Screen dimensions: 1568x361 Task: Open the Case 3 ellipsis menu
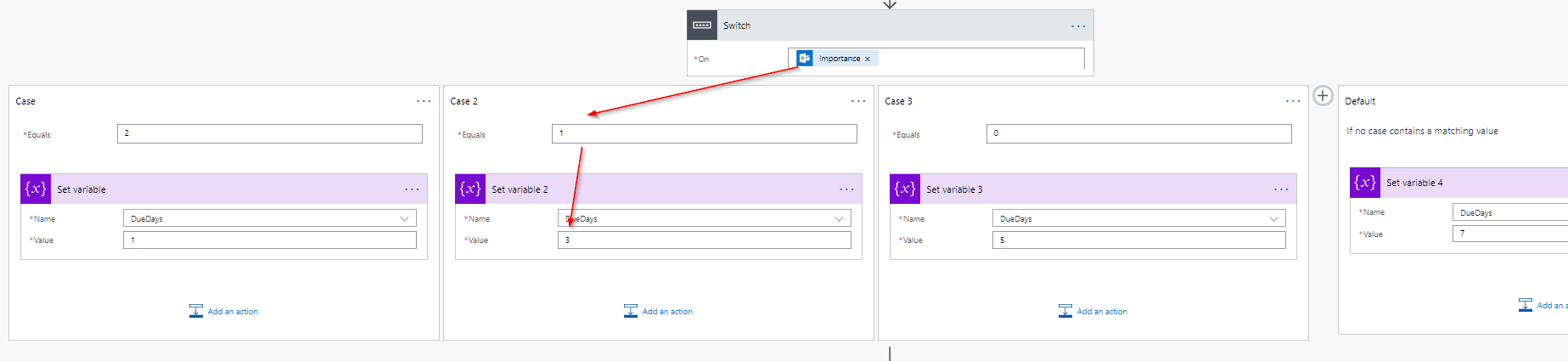(1293, 101)
